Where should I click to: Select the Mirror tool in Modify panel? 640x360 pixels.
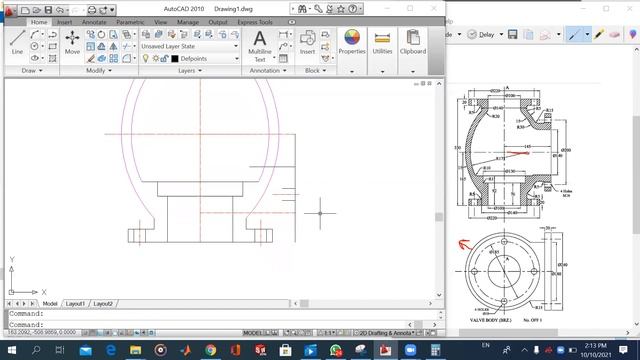pyautogui.click(x=113, y=47)
